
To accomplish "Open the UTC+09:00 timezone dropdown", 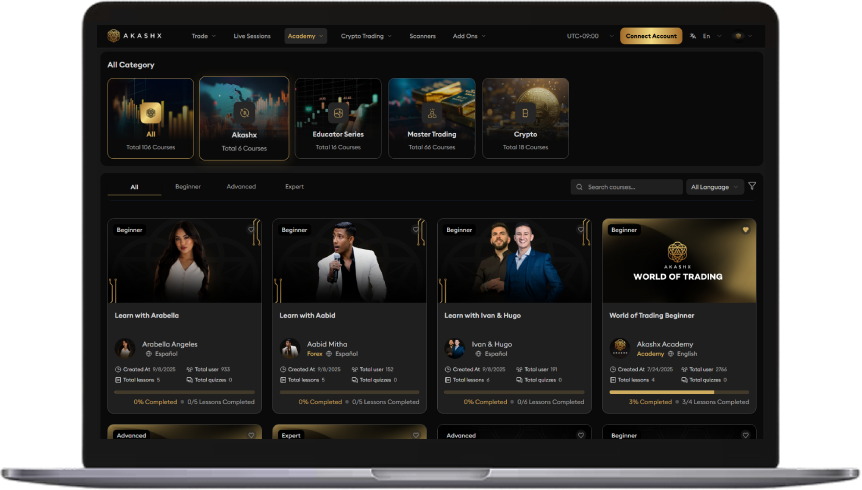I will [587, 36].
